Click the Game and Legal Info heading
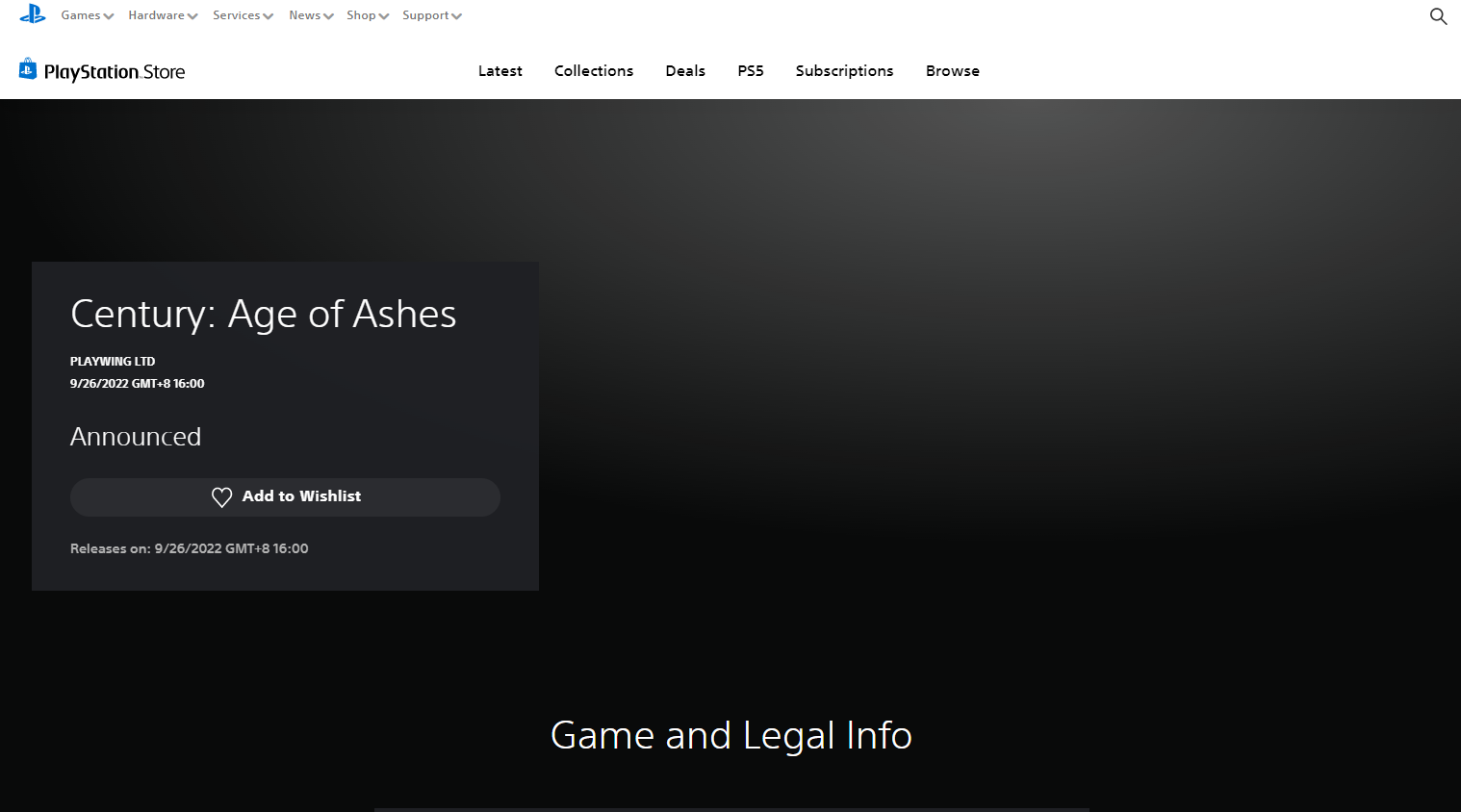Viewport: 1461px width, 812px height. point(730,736)
